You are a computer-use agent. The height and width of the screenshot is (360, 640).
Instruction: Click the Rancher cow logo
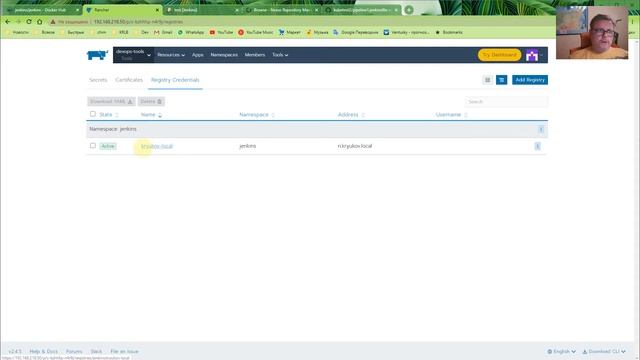[97, 55]
